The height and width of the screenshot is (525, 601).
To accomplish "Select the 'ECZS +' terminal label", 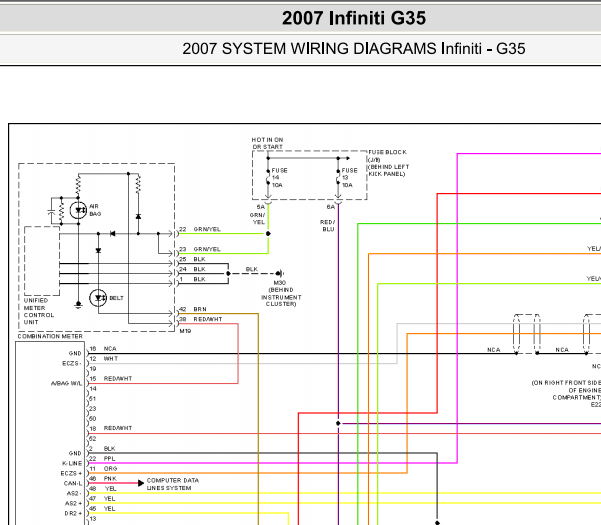I will (x=71, y=473).
